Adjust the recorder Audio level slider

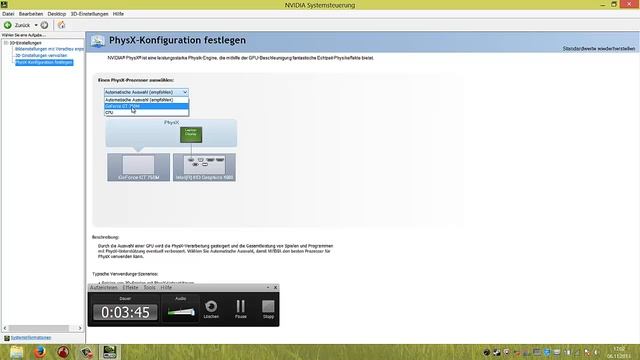[x=181, y=313]
